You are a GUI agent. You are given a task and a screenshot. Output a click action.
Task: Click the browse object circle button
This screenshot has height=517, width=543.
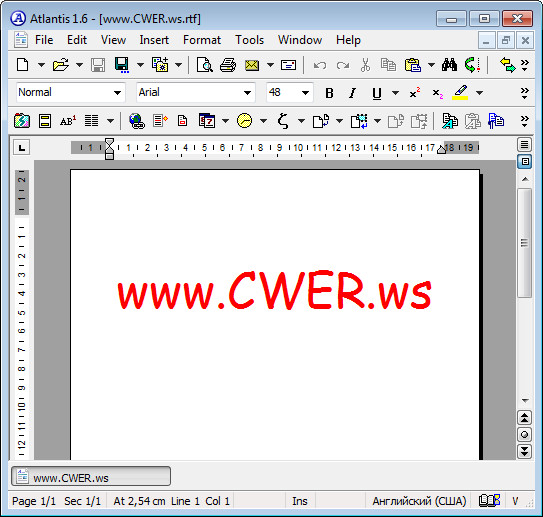(x=524, y=435)
